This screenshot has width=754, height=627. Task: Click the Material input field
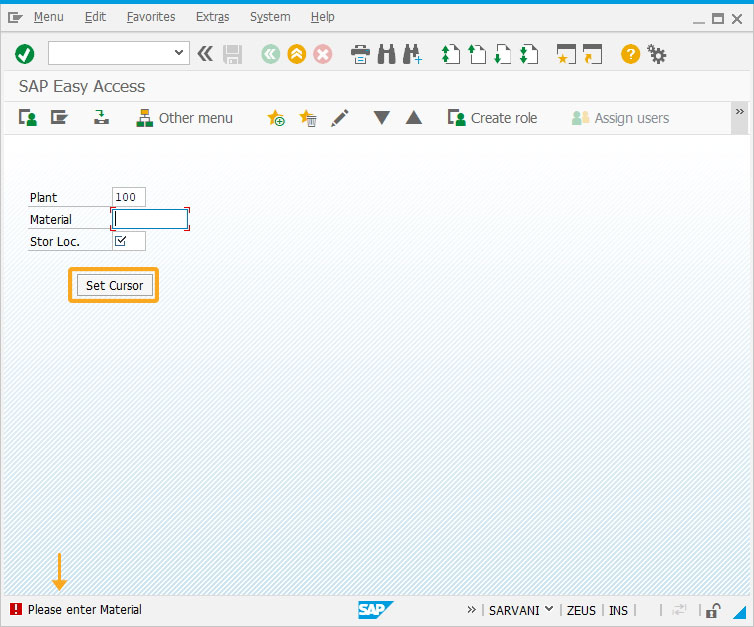[150, 219]
